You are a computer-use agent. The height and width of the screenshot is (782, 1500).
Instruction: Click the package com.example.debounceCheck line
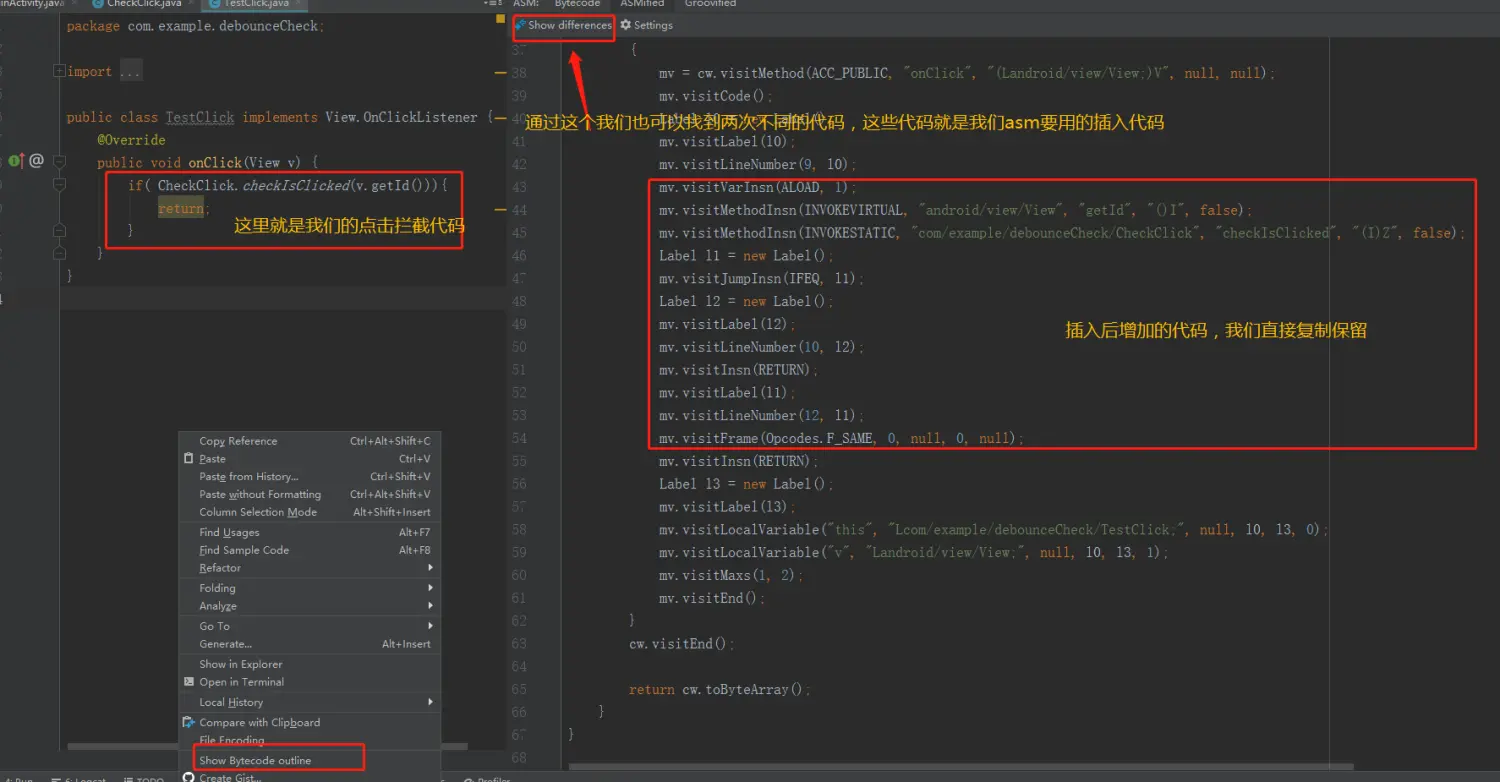195,26
